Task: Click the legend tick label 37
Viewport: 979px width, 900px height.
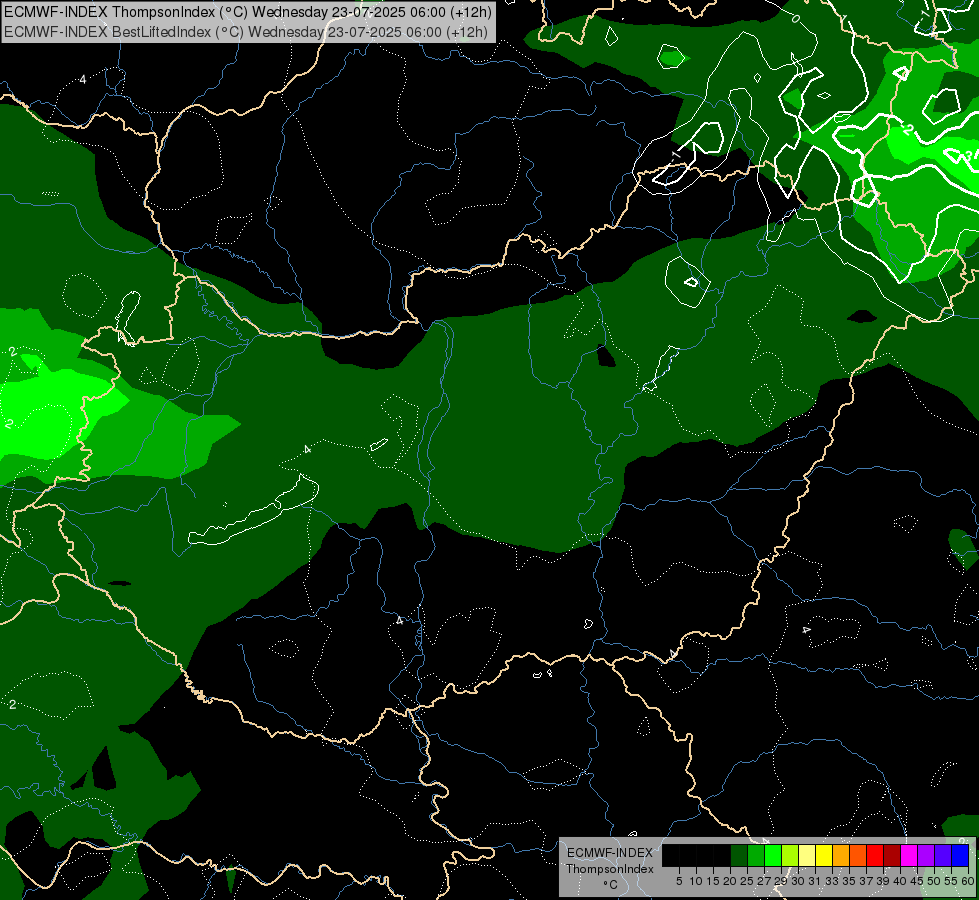Action: click(x=867, y=881)
